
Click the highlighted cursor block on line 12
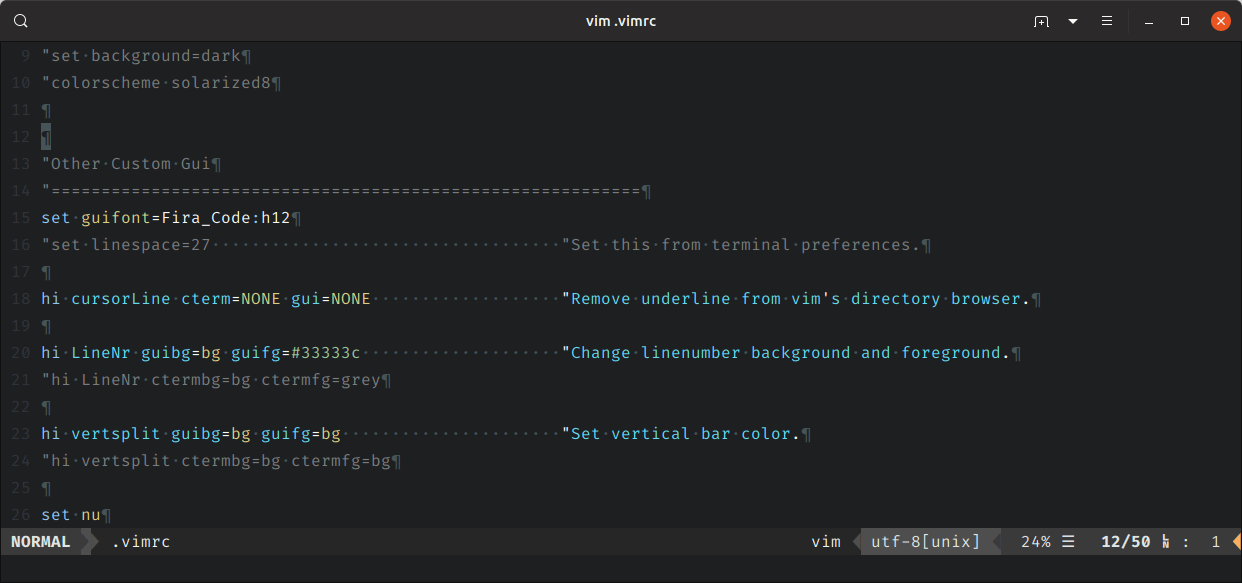pyautogui.click(x=46, y=137)
